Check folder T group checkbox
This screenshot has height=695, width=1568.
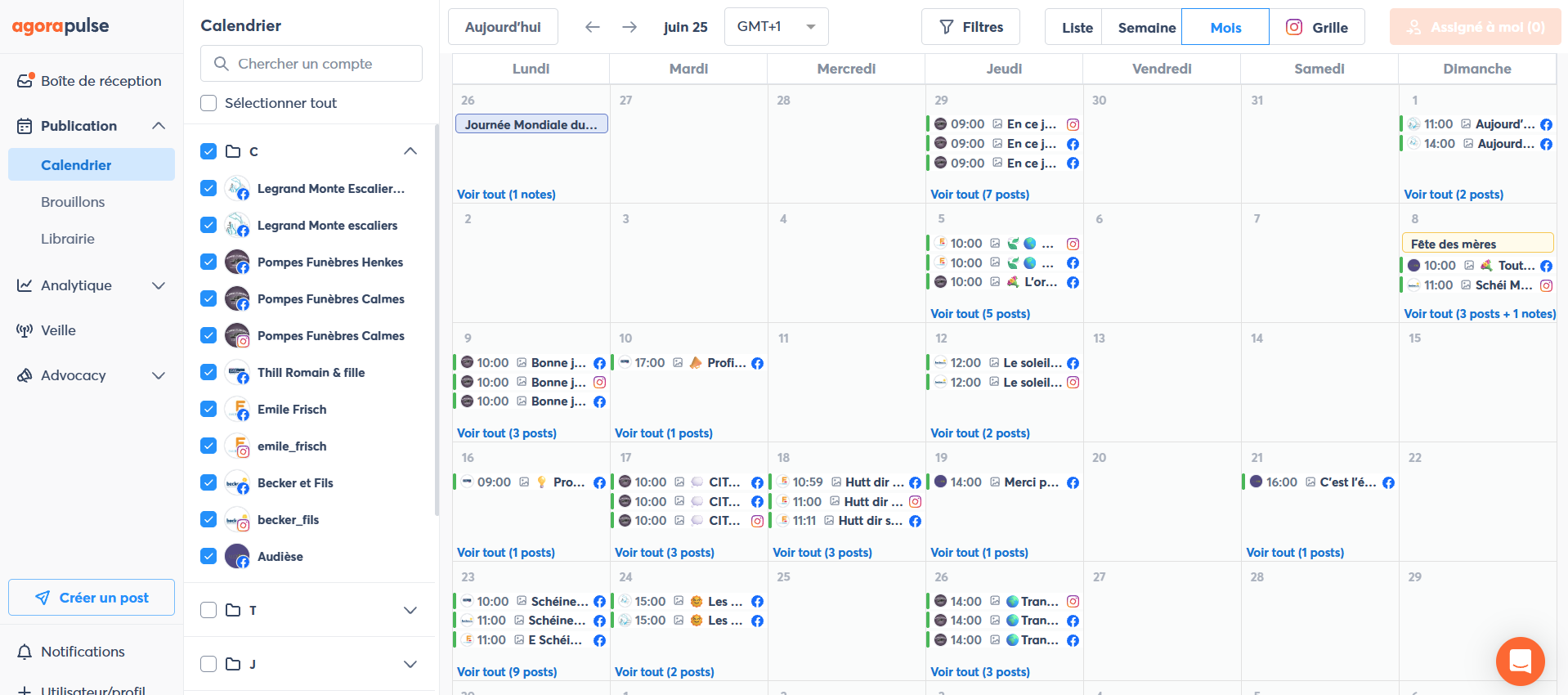coord(208,610)
